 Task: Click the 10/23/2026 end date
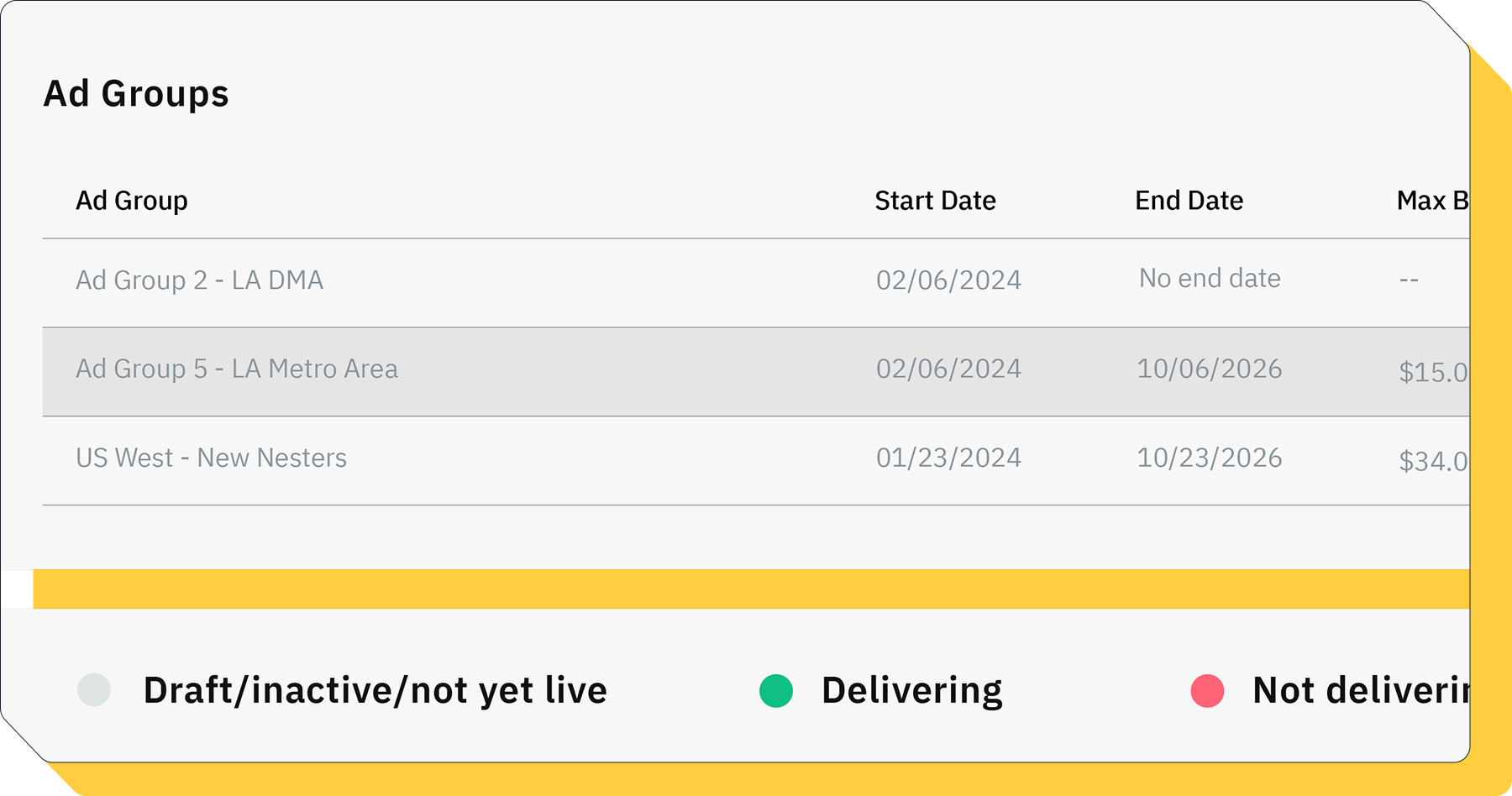coord(1209,458)
